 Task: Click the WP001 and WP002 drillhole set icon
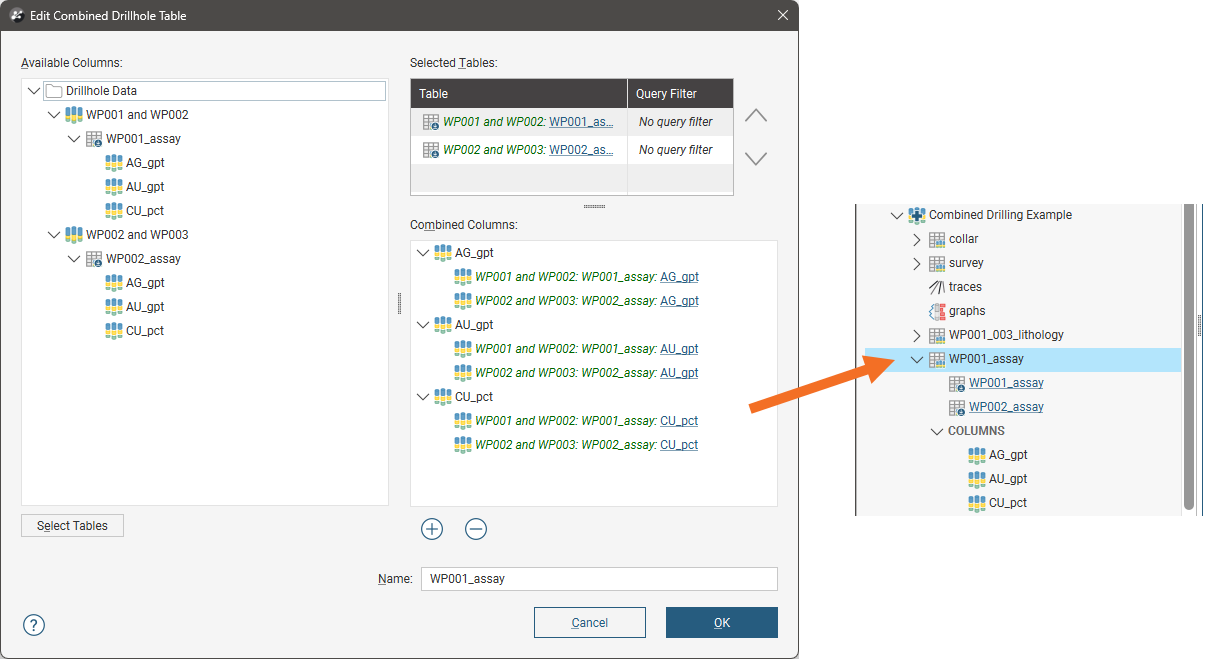click(74, 115)
